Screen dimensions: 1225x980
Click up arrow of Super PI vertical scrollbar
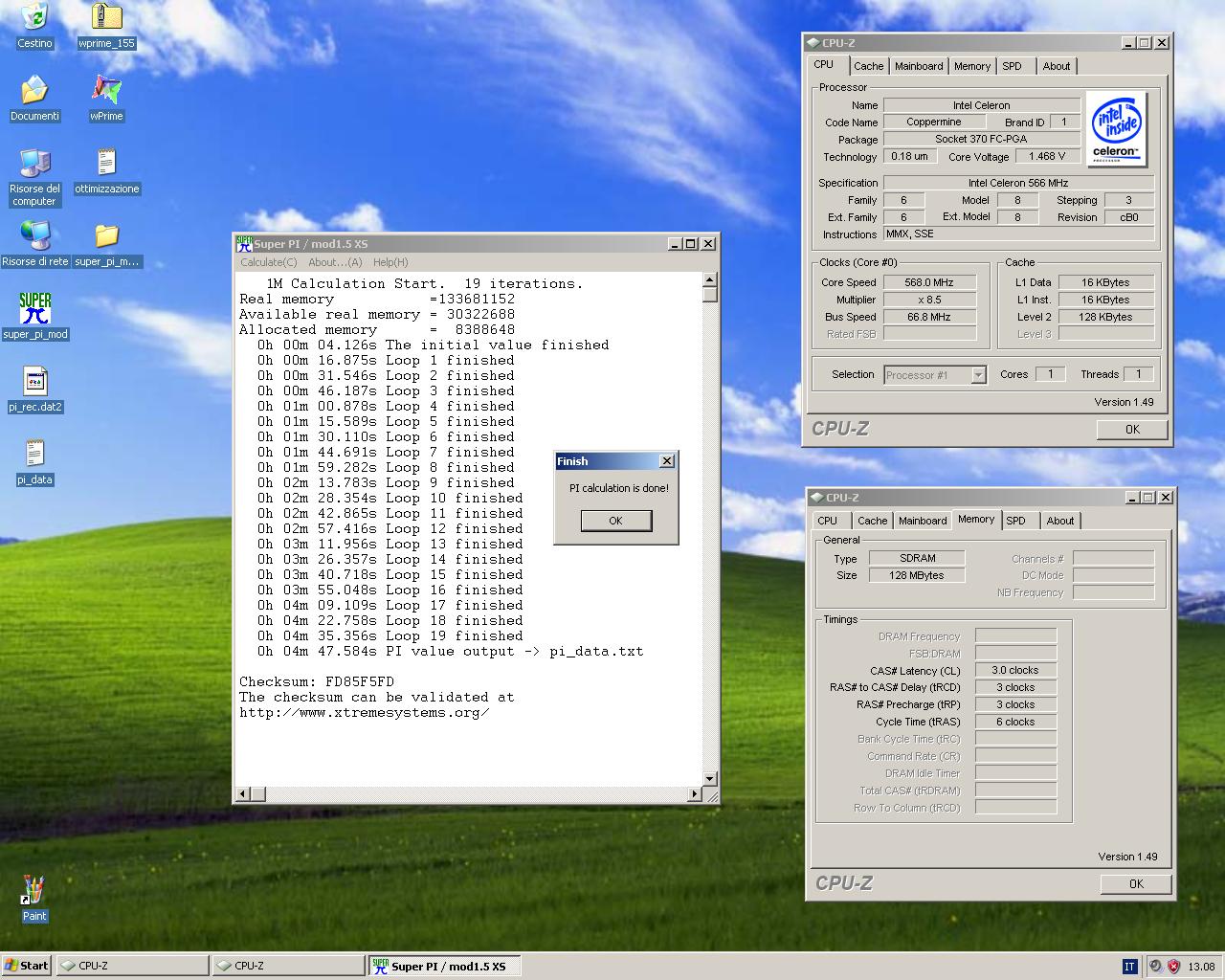tap(710, 280)
